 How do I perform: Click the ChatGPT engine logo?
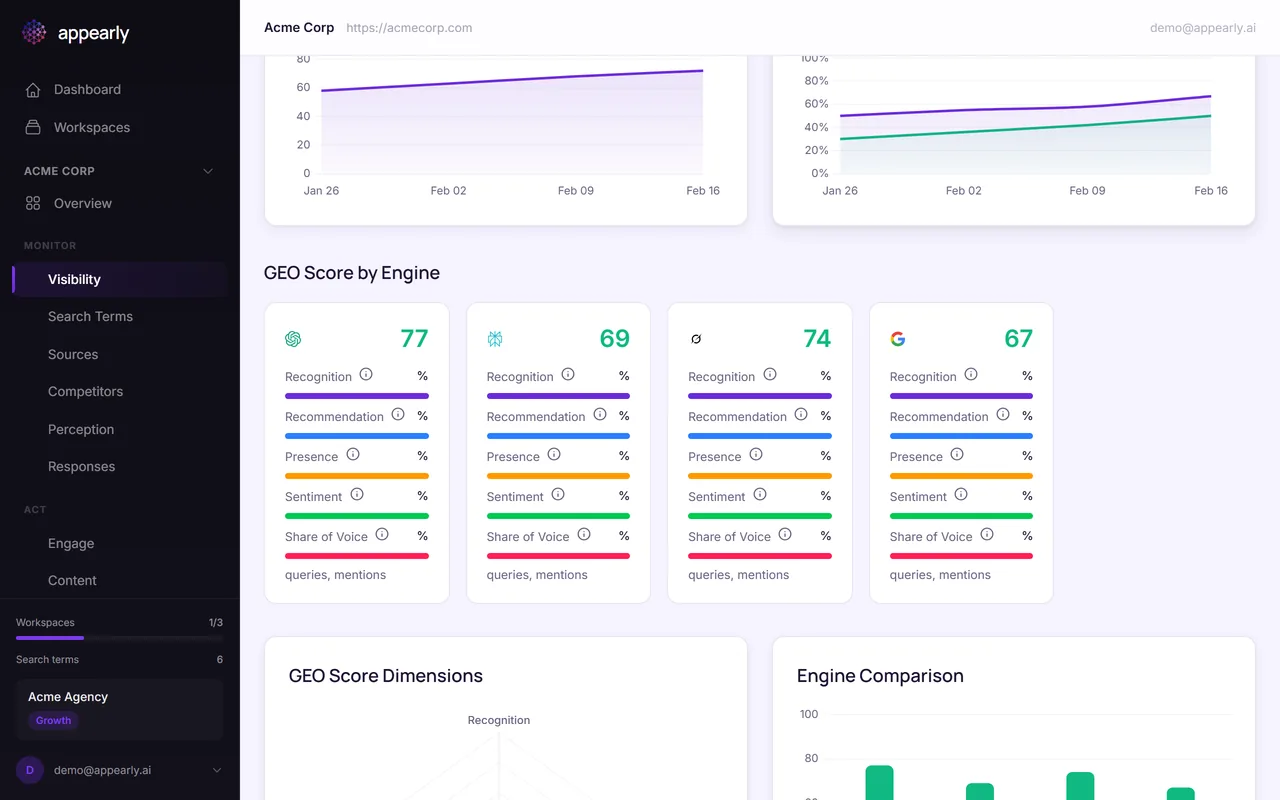[293, 339]
